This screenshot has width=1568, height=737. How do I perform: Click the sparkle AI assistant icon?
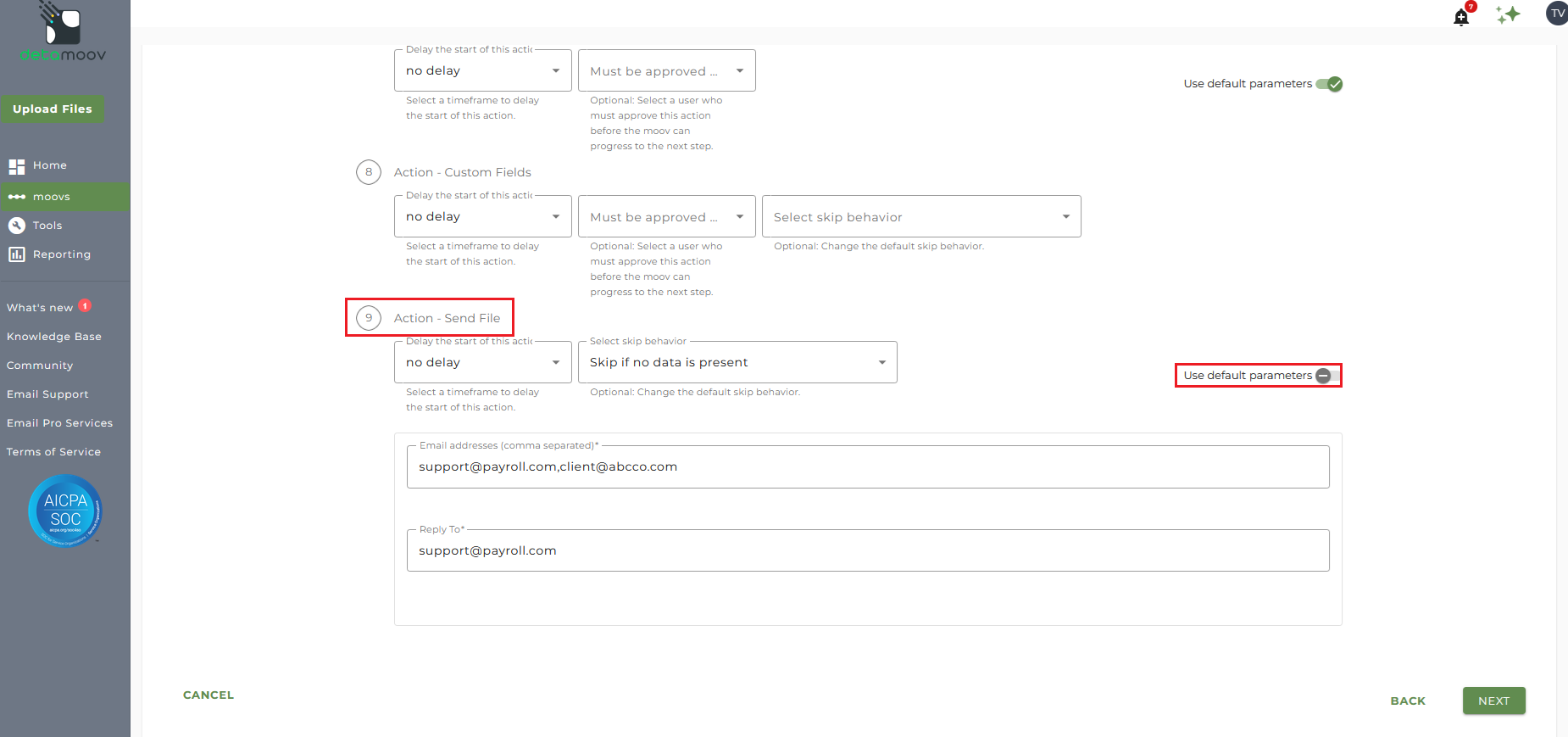coord(1508,14)
